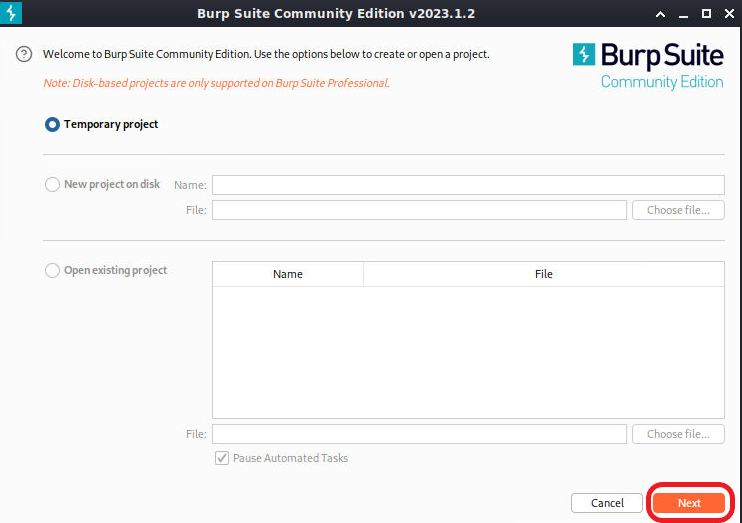742x523 pixels.
Task: Click the Burp Suite Community Edition logo
Action: point(648,66)
